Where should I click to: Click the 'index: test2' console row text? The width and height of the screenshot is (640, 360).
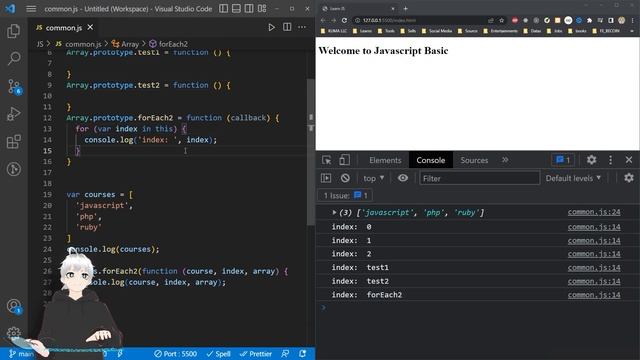(x=360, y=281)
